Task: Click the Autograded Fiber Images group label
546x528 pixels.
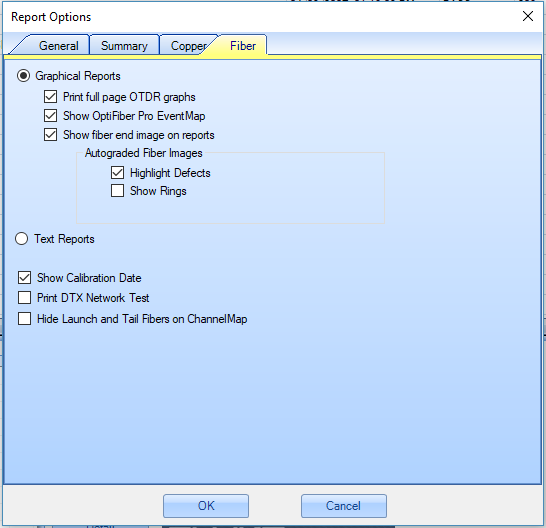Action: [x=143, y=153]
